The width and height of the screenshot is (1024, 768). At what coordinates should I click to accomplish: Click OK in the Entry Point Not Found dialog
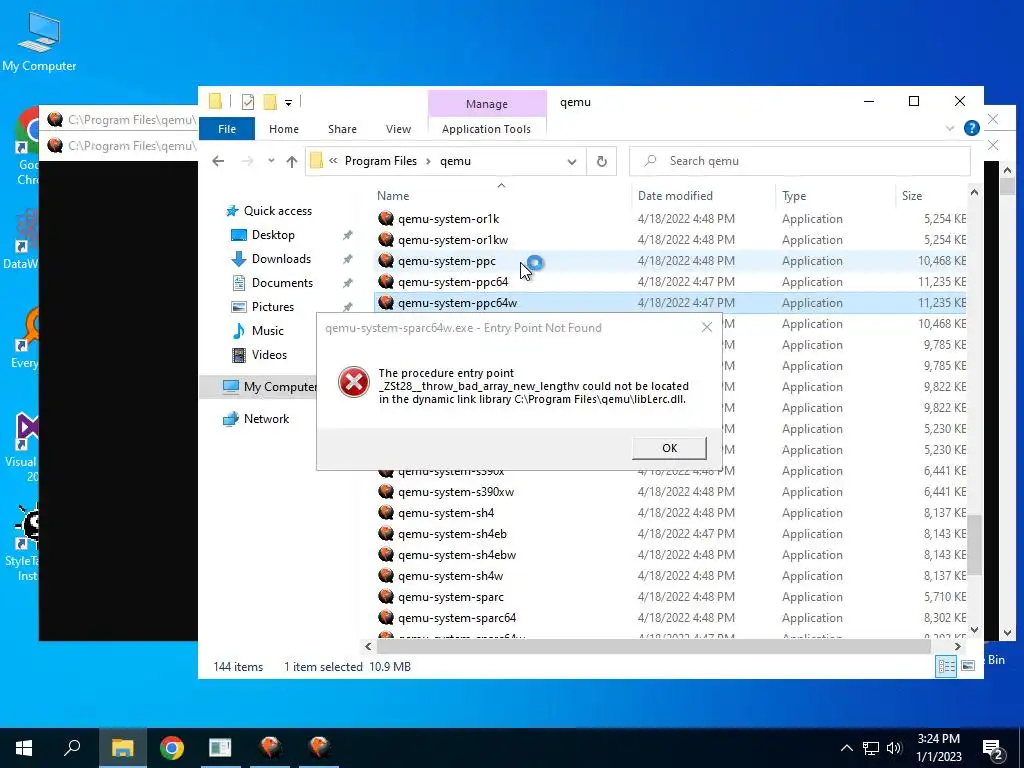click(669, 448)
